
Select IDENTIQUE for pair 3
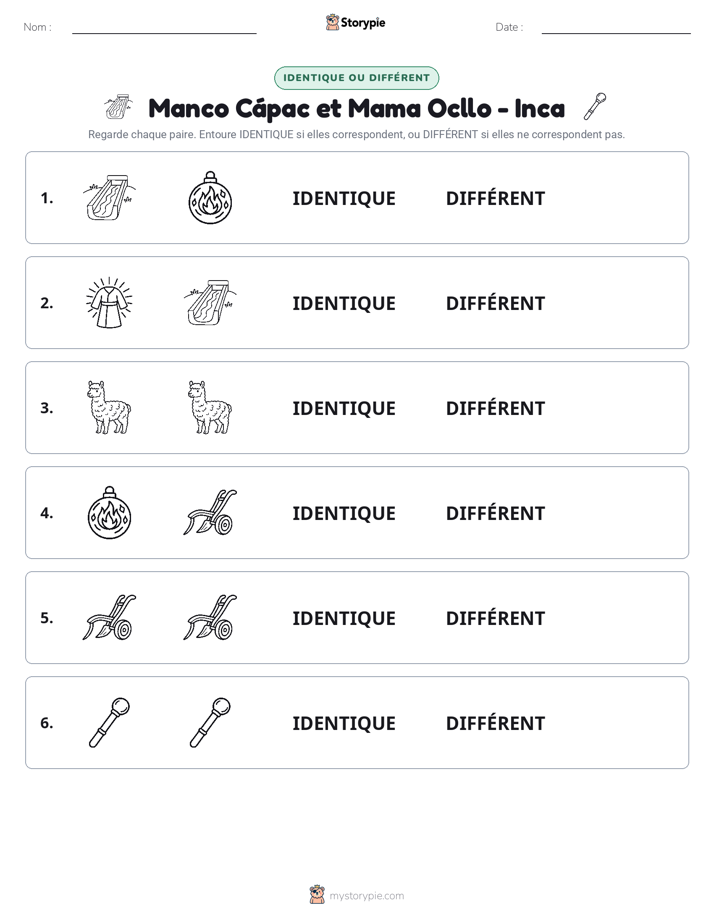point(344,408)
